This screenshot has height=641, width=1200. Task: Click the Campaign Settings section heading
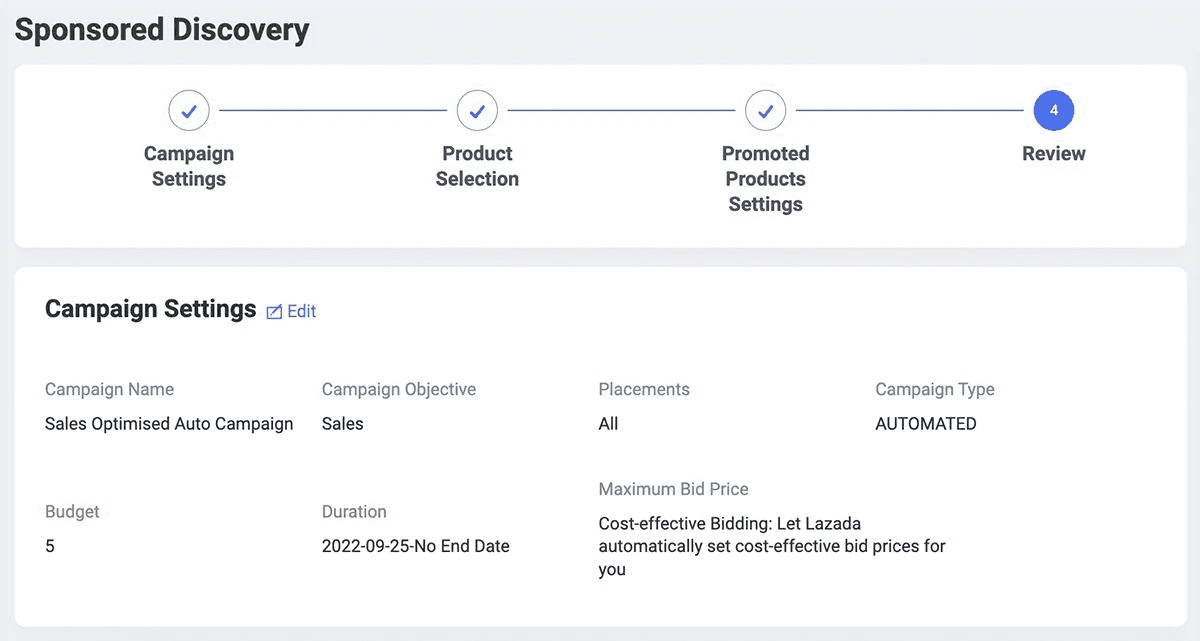151,309
